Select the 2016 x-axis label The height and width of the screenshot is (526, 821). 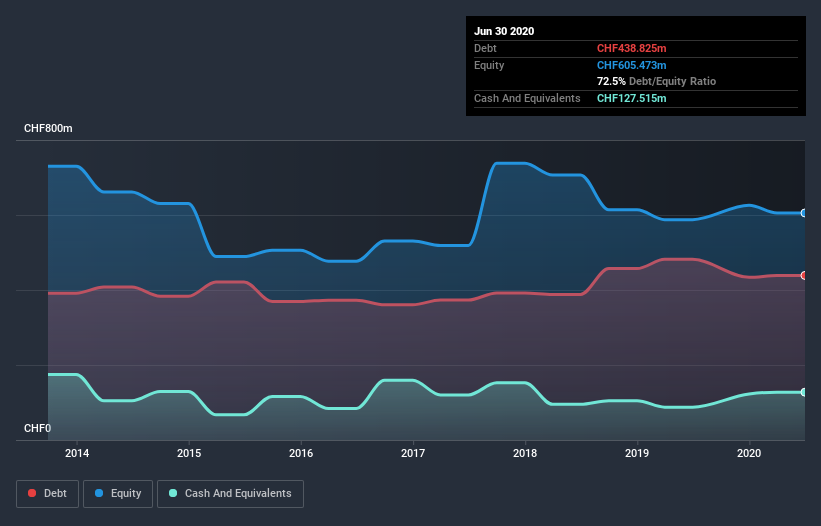[301, 453]
